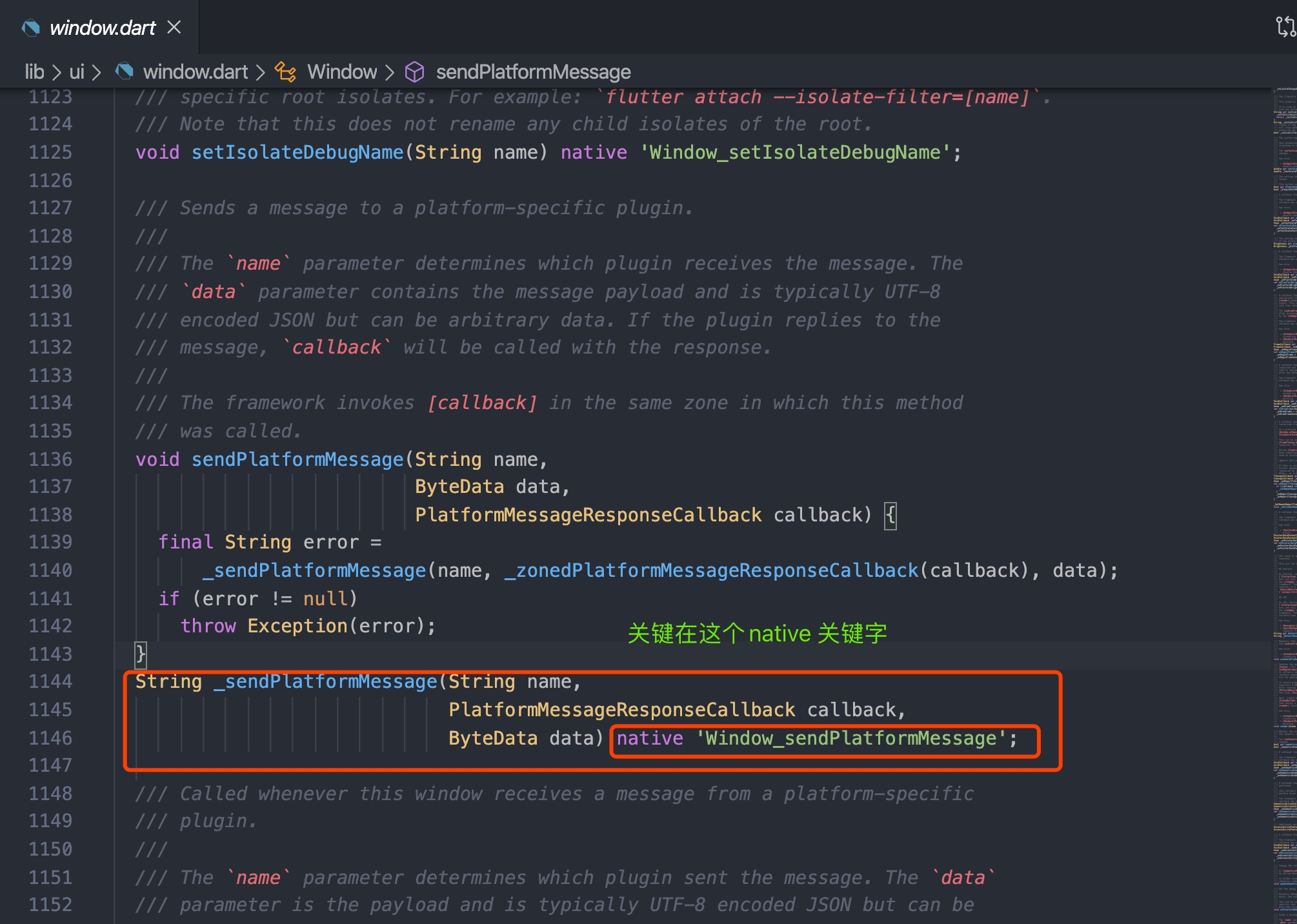Open the ui breadcrumb folder

[x=77, y=72]
